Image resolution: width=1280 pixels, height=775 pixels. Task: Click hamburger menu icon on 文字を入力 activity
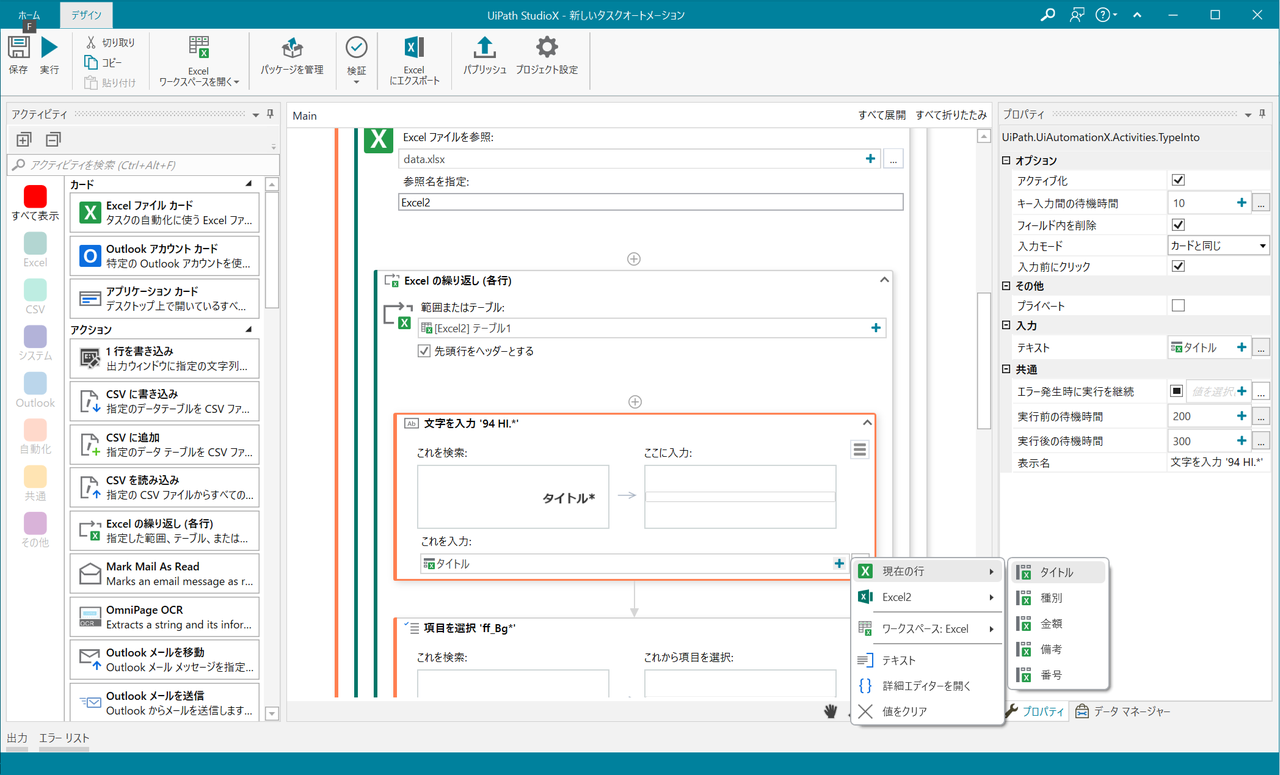click(x=859, y=450)
